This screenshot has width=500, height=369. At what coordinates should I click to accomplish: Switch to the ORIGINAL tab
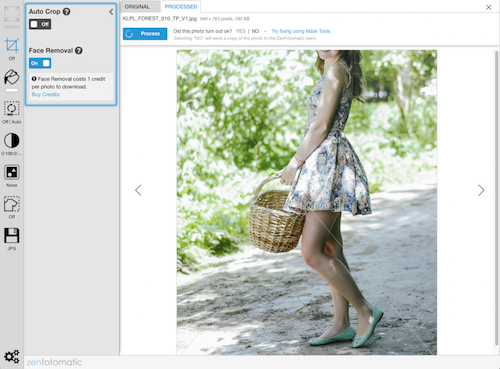[x=137, y=7]
